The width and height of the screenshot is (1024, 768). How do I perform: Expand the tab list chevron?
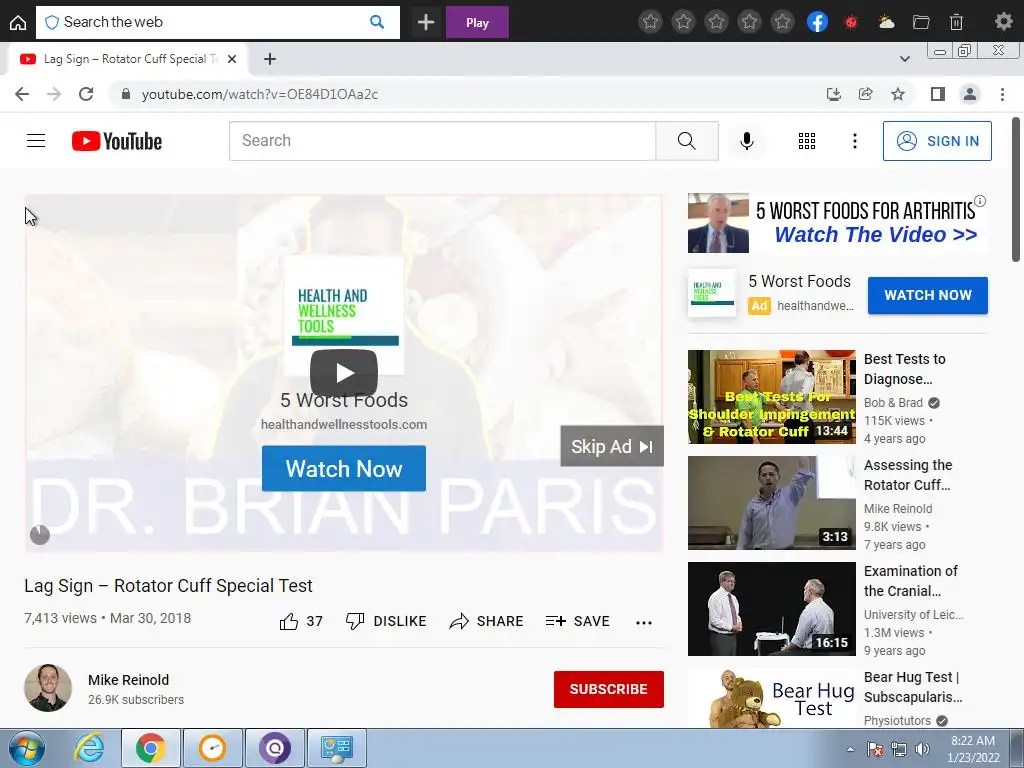coord(904,59)
